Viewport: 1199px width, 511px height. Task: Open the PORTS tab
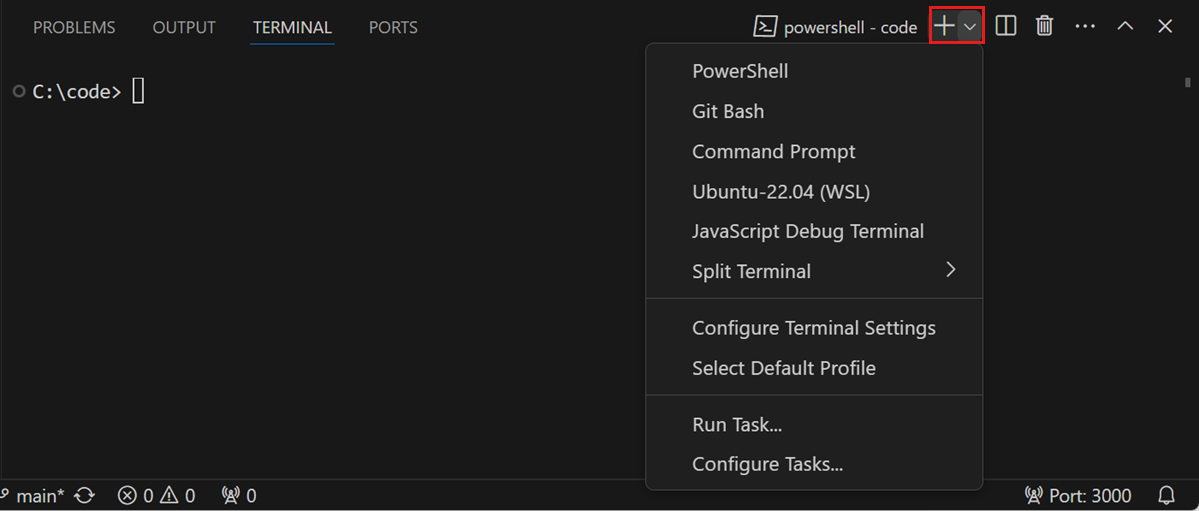point(393,27)
